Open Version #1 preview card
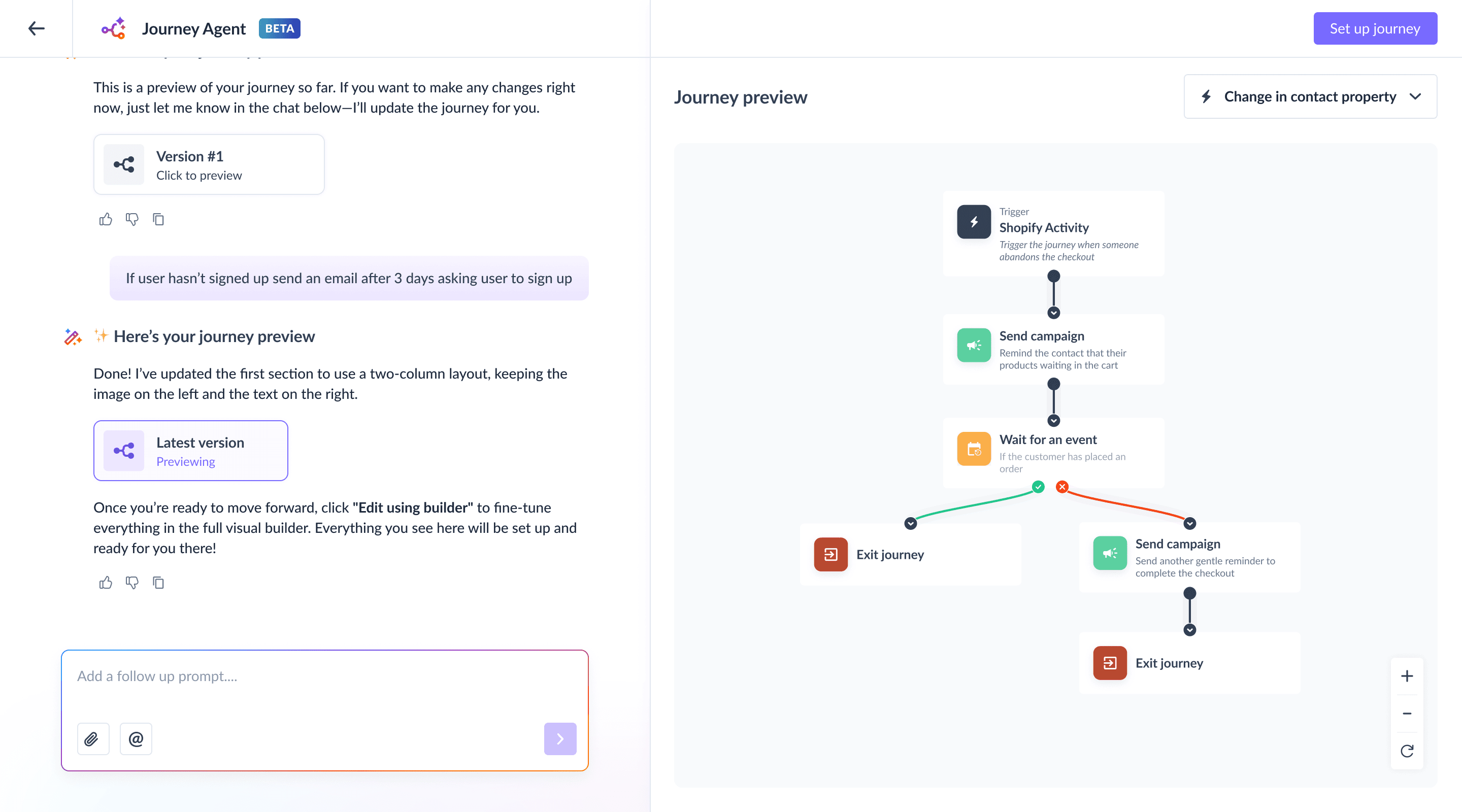Screen dimensions: 1462x812 (209, 164)
